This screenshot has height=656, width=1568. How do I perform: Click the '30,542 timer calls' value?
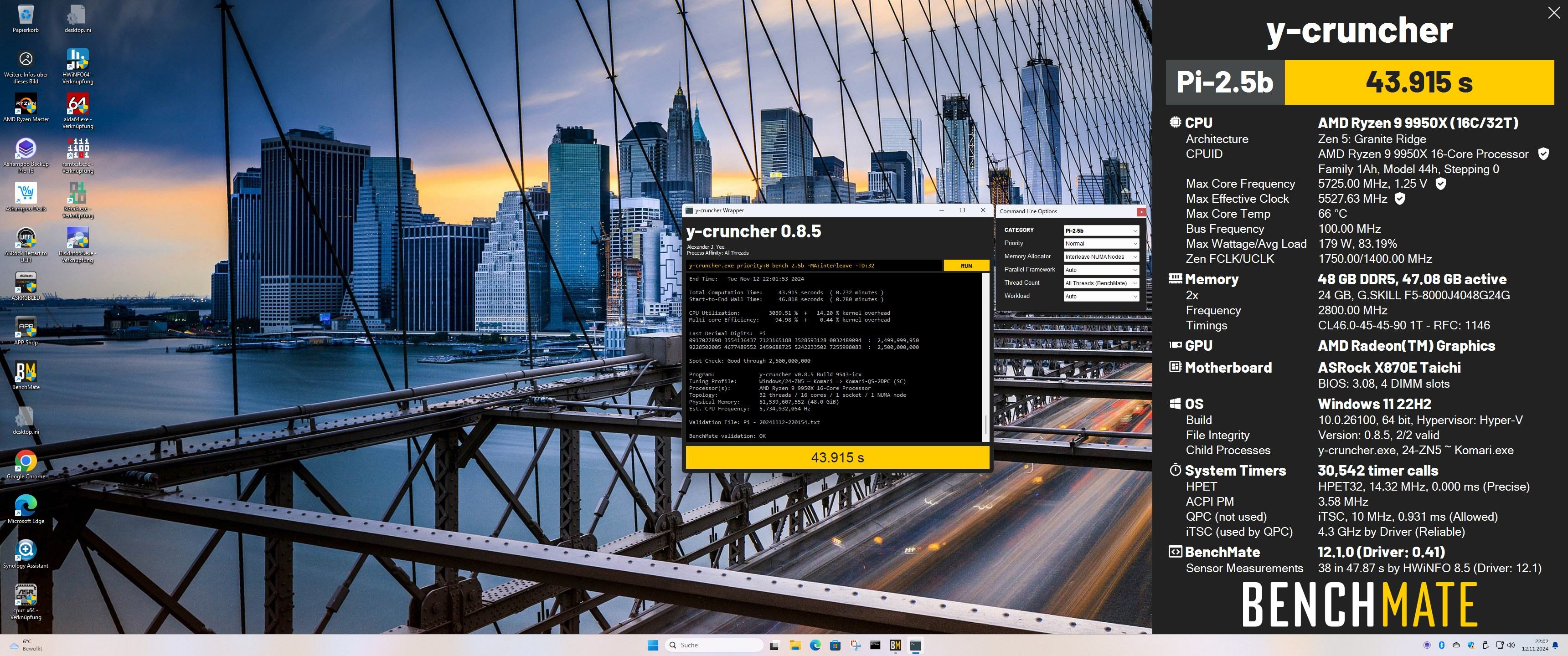click(x=1377, y=471)
